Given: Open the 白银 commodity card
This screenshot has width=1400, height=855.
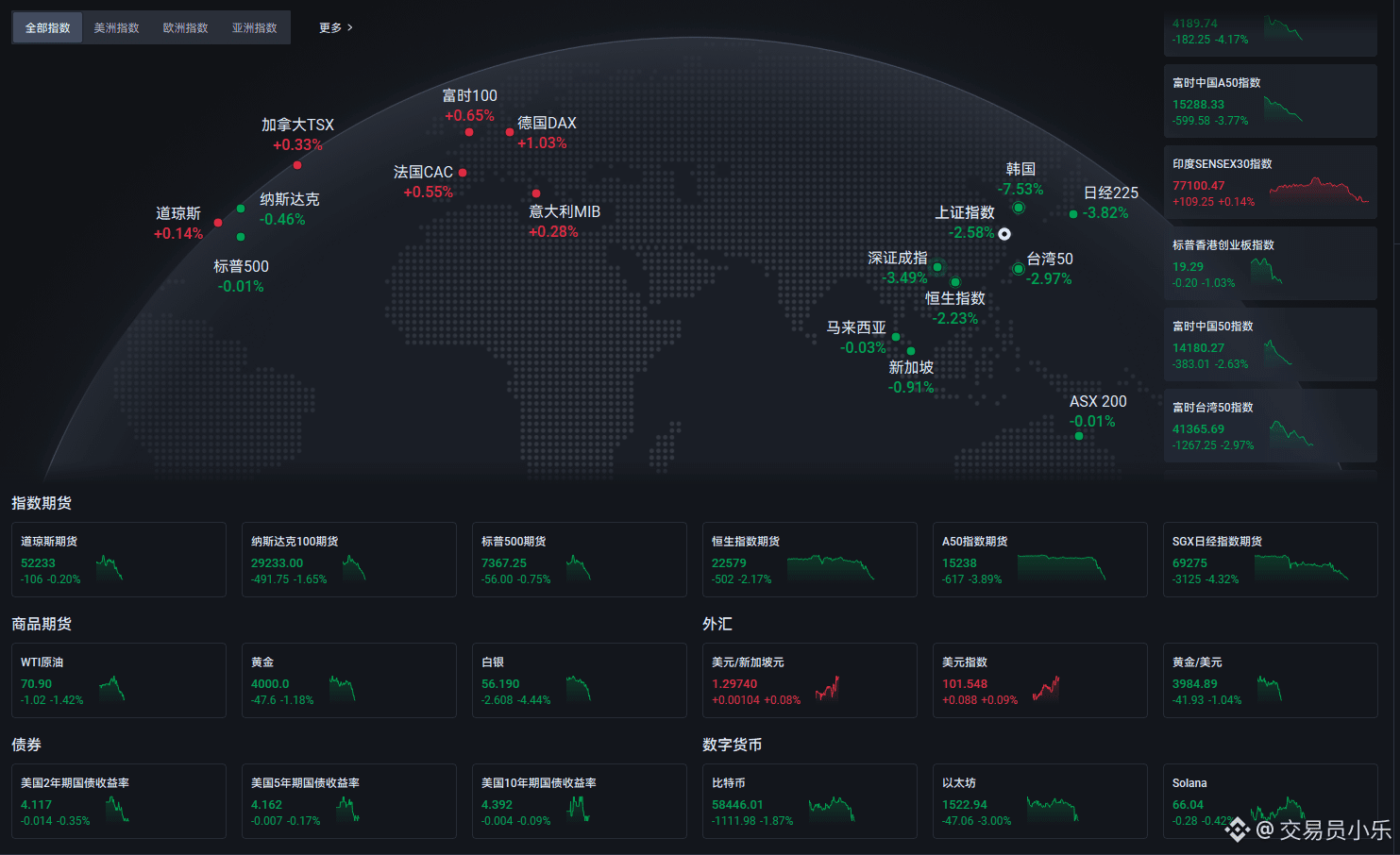Looking at the screenshot, I should pyautogui.click(x=580, y=680).
